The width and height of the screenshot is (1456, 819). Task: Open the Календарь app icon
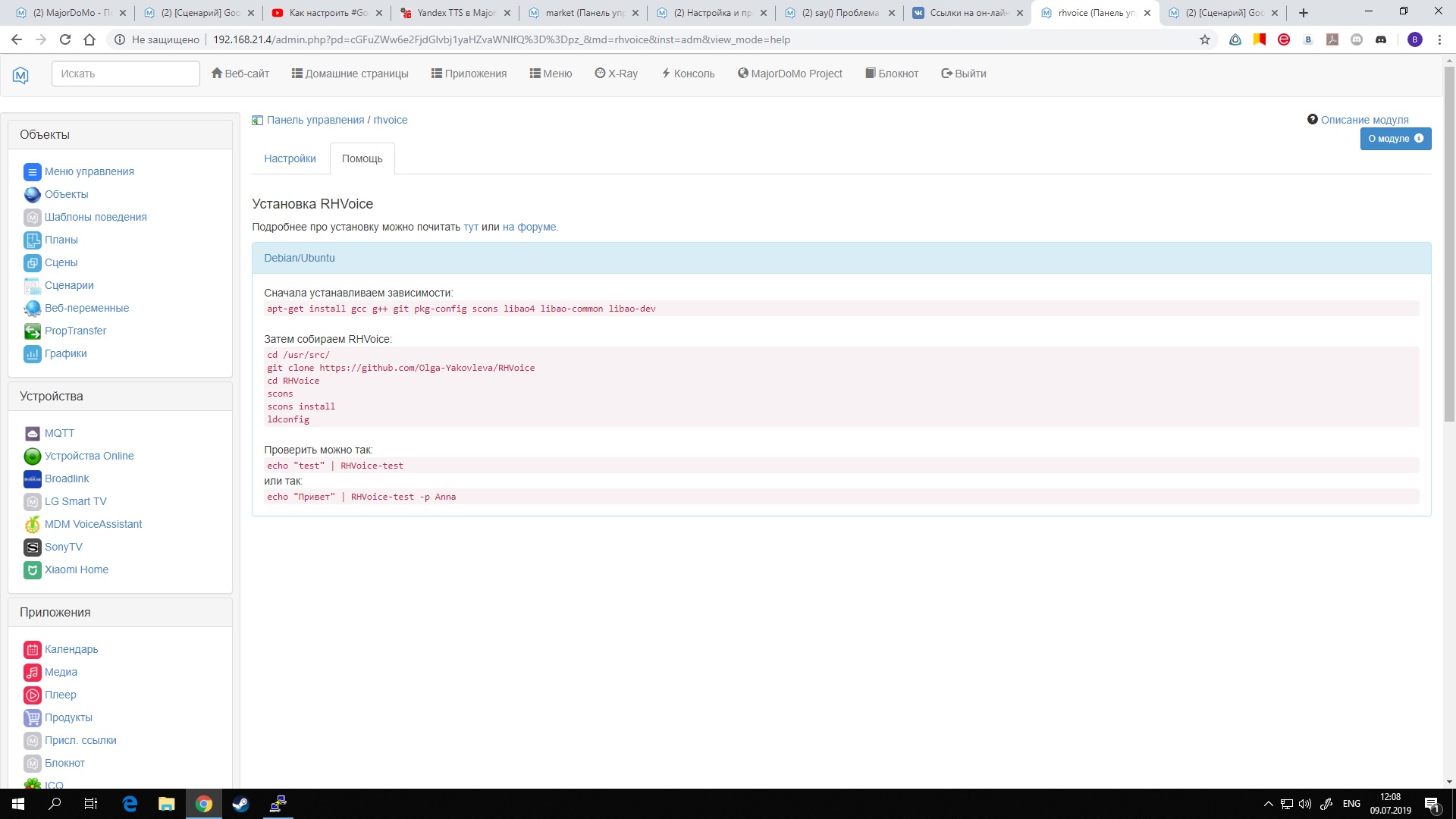tap(32, 650)
